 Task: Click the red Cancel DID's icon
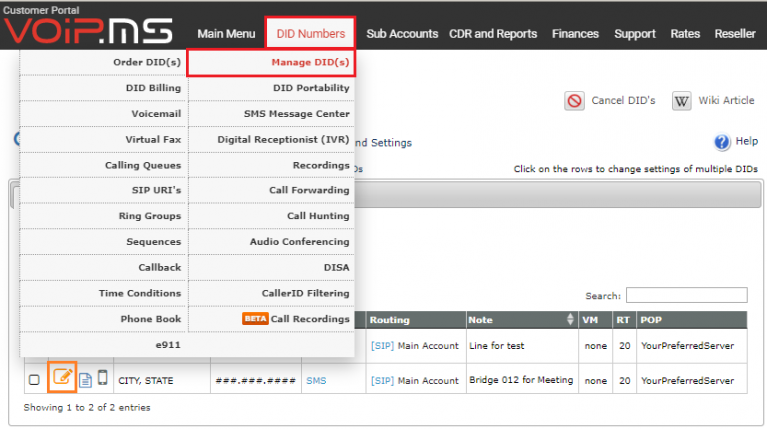574,101
